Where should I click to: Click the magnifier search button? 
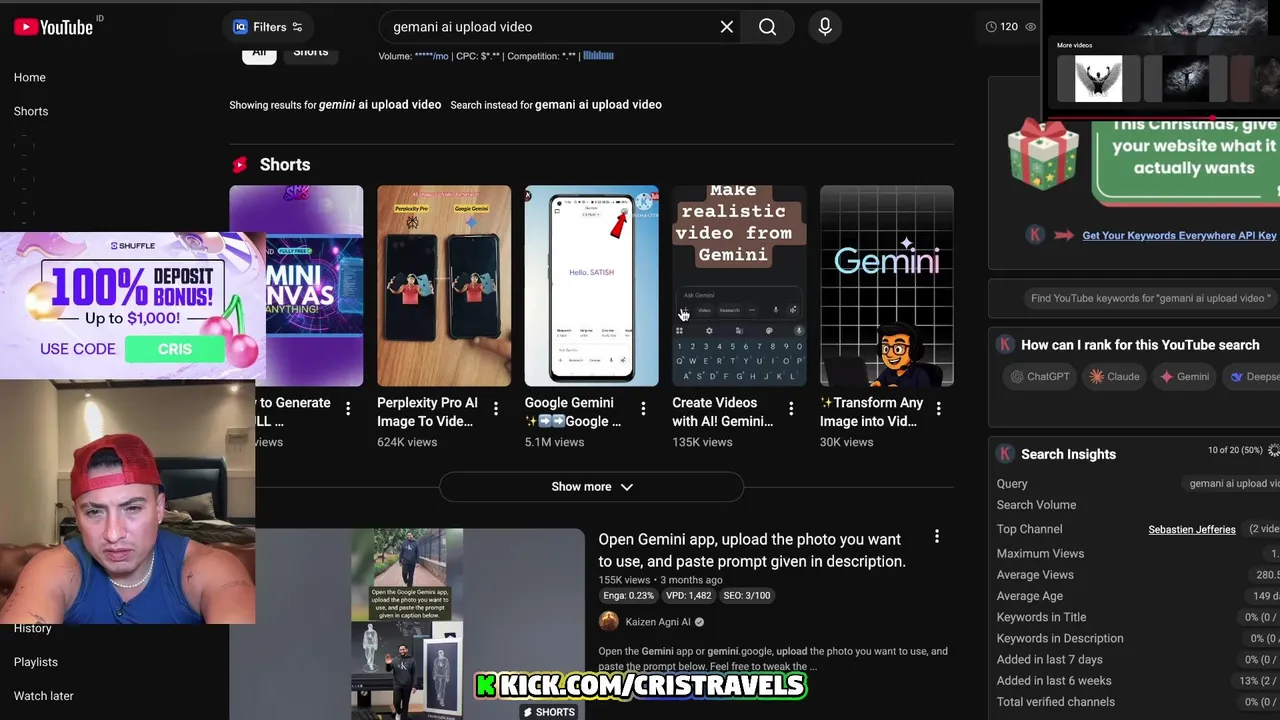(x=767, y=27)
